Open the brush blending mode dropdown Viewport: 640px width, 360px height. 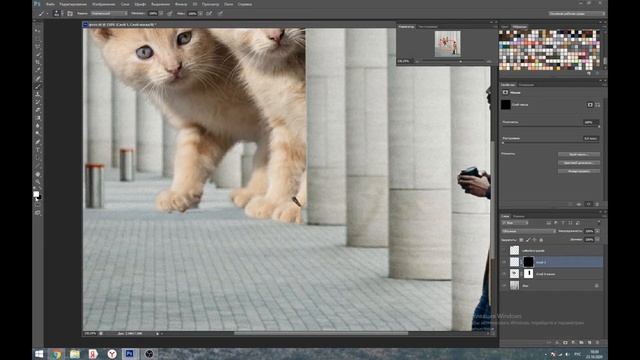[109, 13]
